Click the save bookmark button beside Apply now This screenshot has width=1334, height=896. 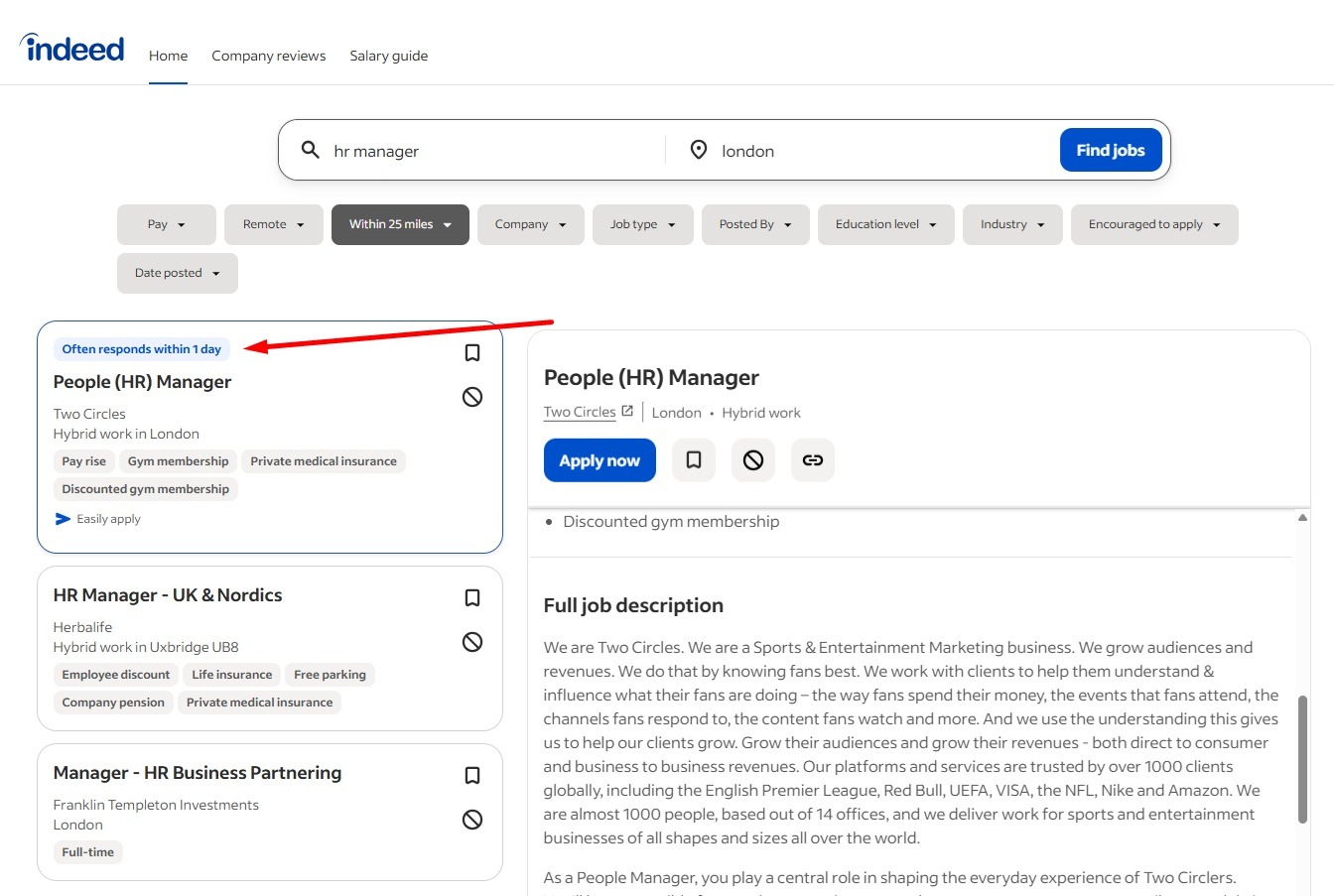pos(694,460)
